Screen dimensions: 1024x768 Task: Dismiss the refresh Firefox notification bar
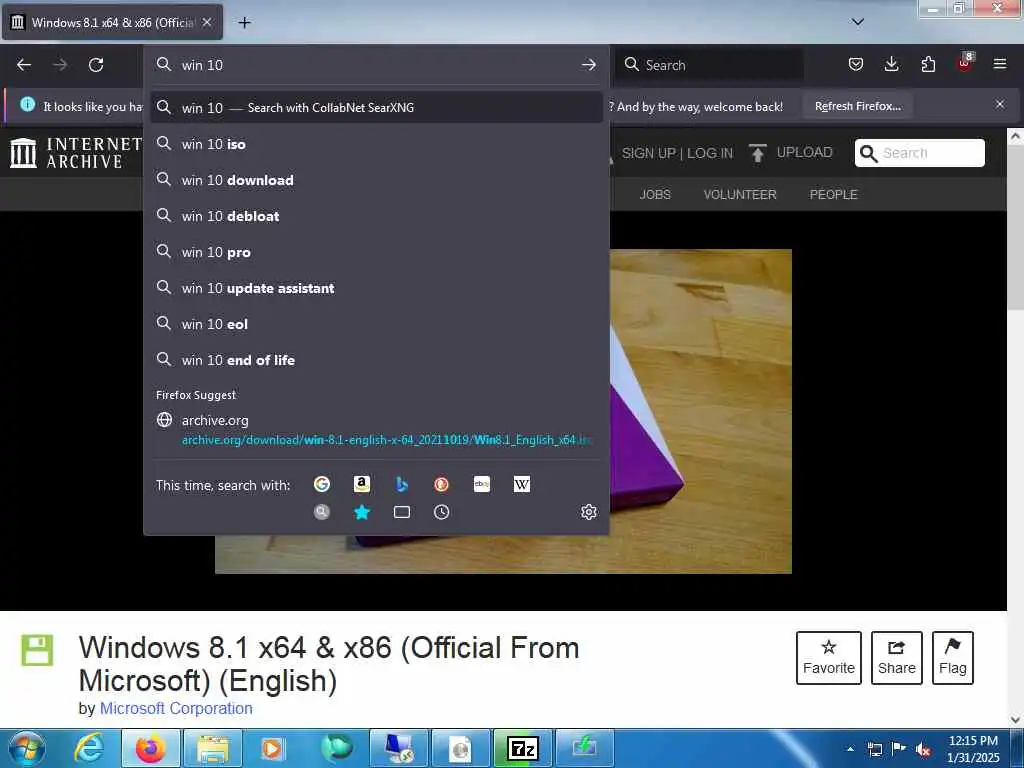(999, 104)
